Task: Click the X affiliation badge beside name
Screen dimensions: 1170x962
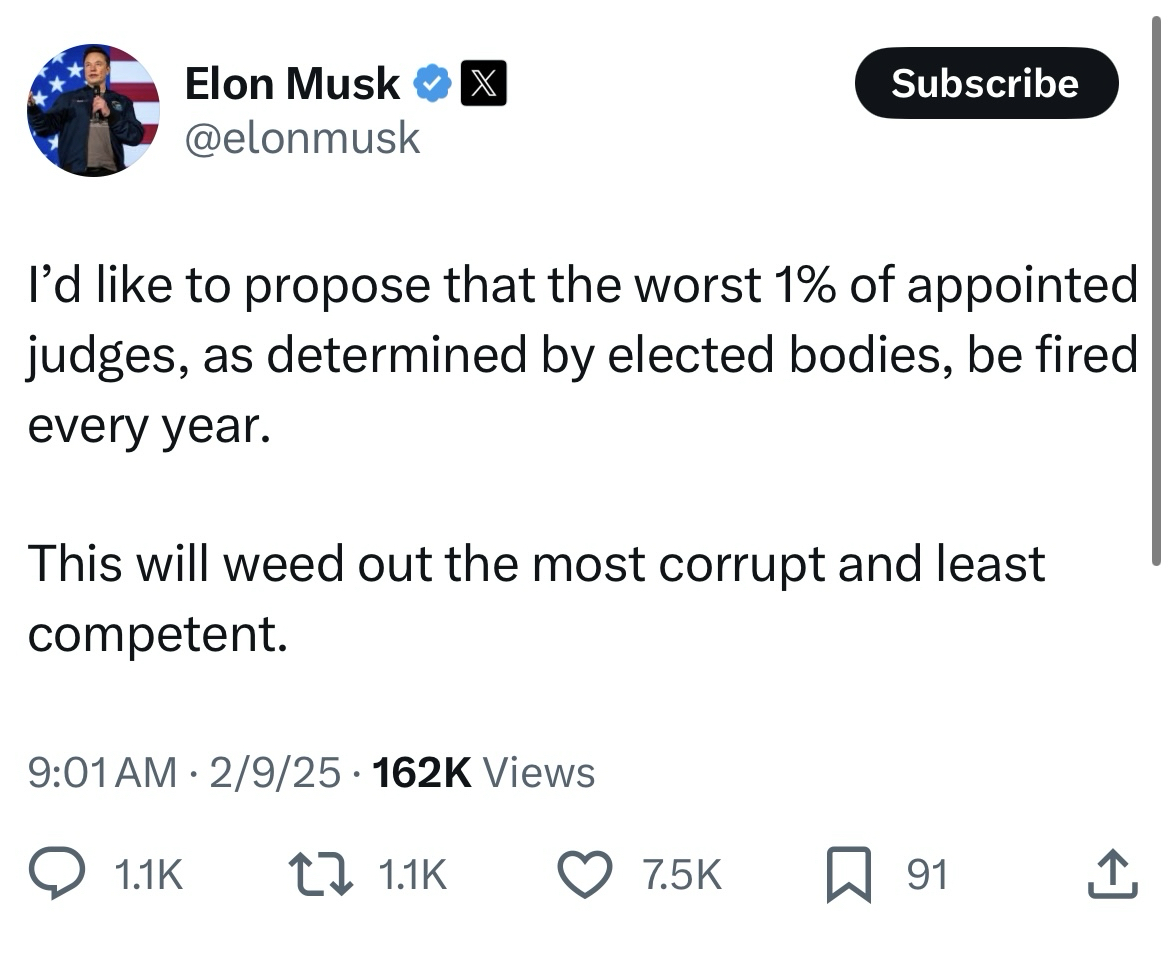Action: tap(483, 84)
